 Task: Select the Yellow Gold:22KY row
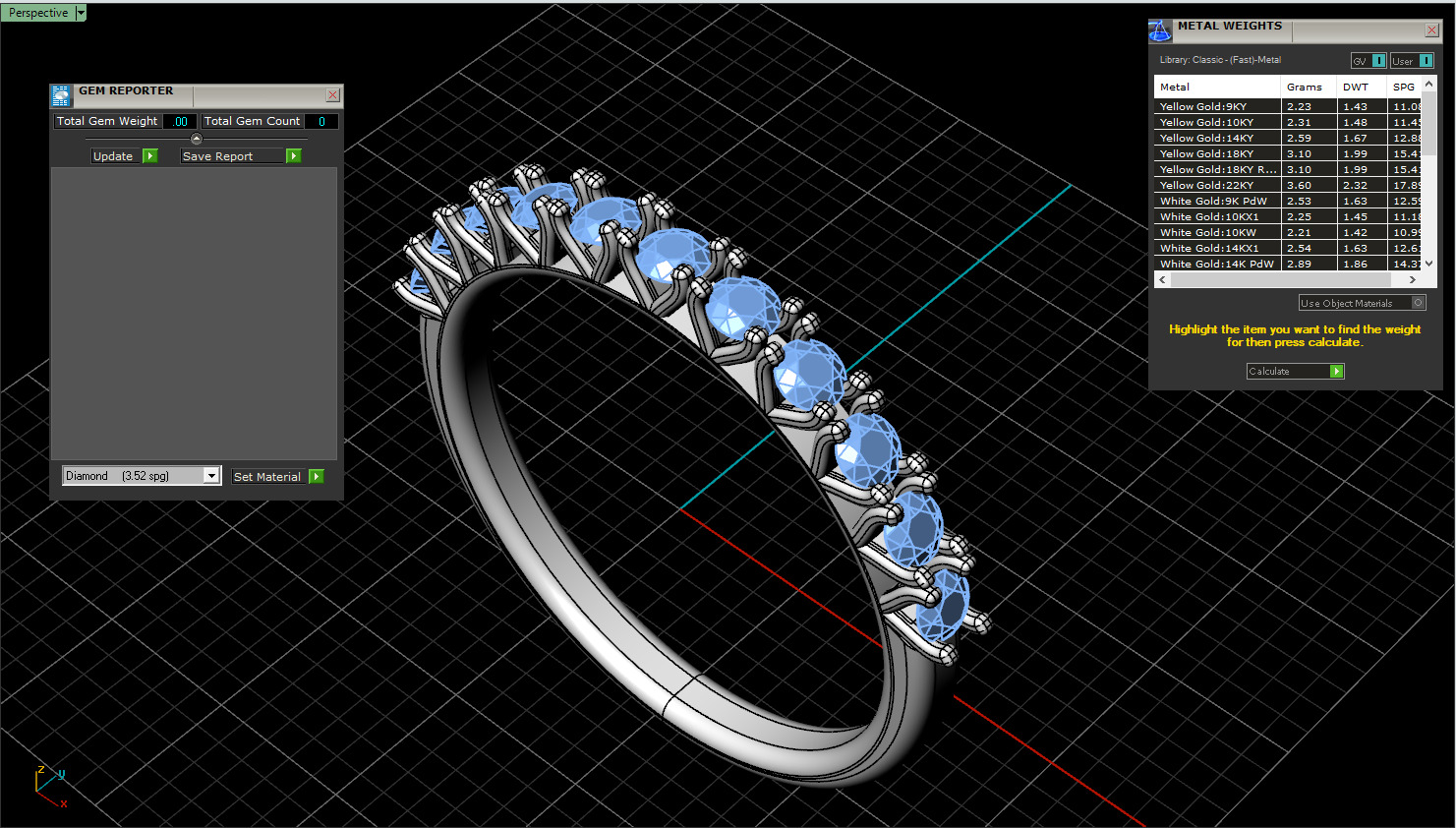(1287, 185)
